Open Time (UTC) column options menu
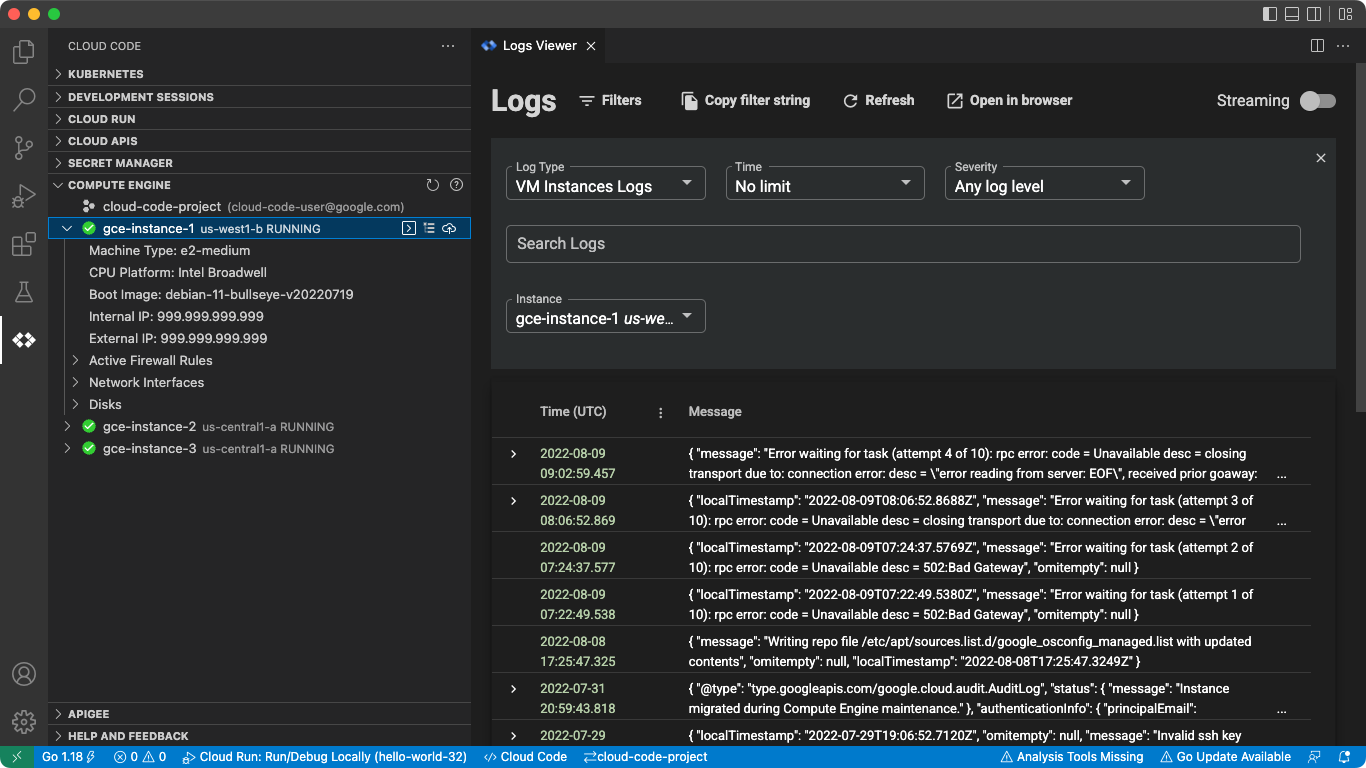 pos(660,412)
